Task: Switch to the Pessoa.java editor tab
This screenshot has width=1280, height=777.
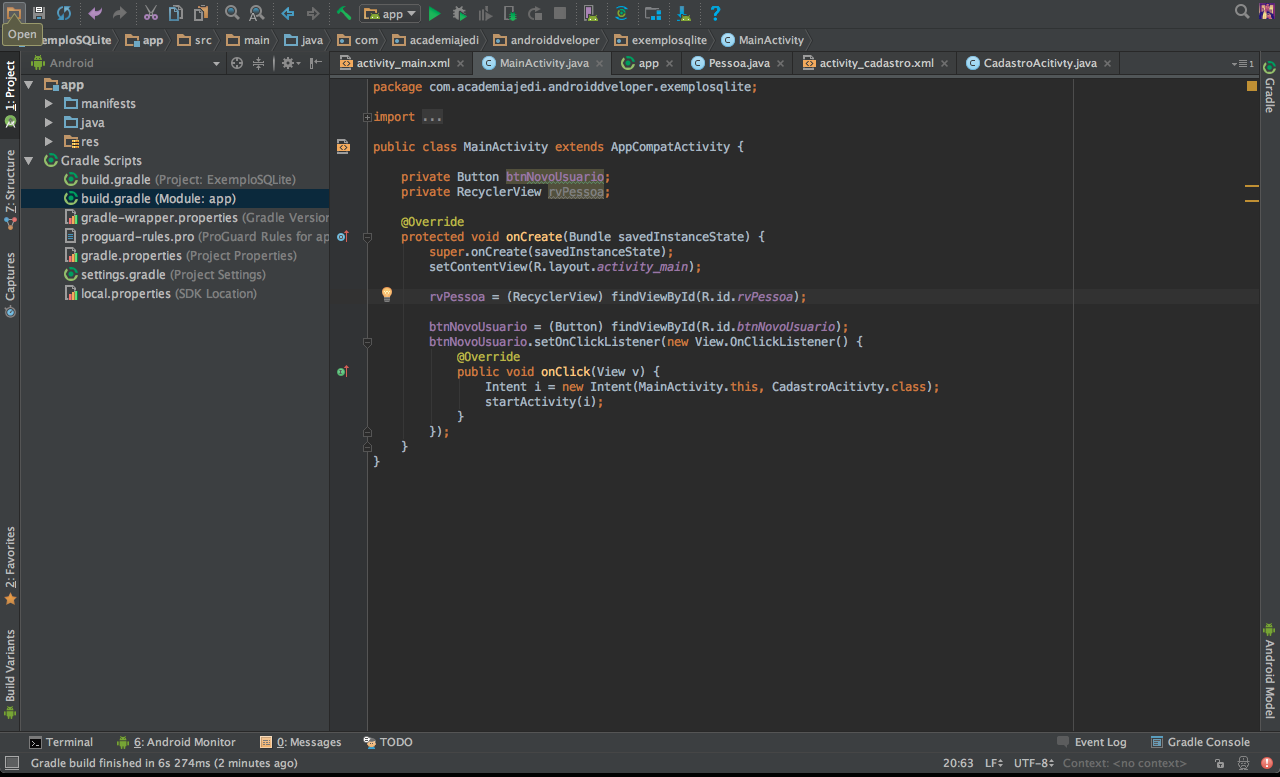Action: (739, 63)
